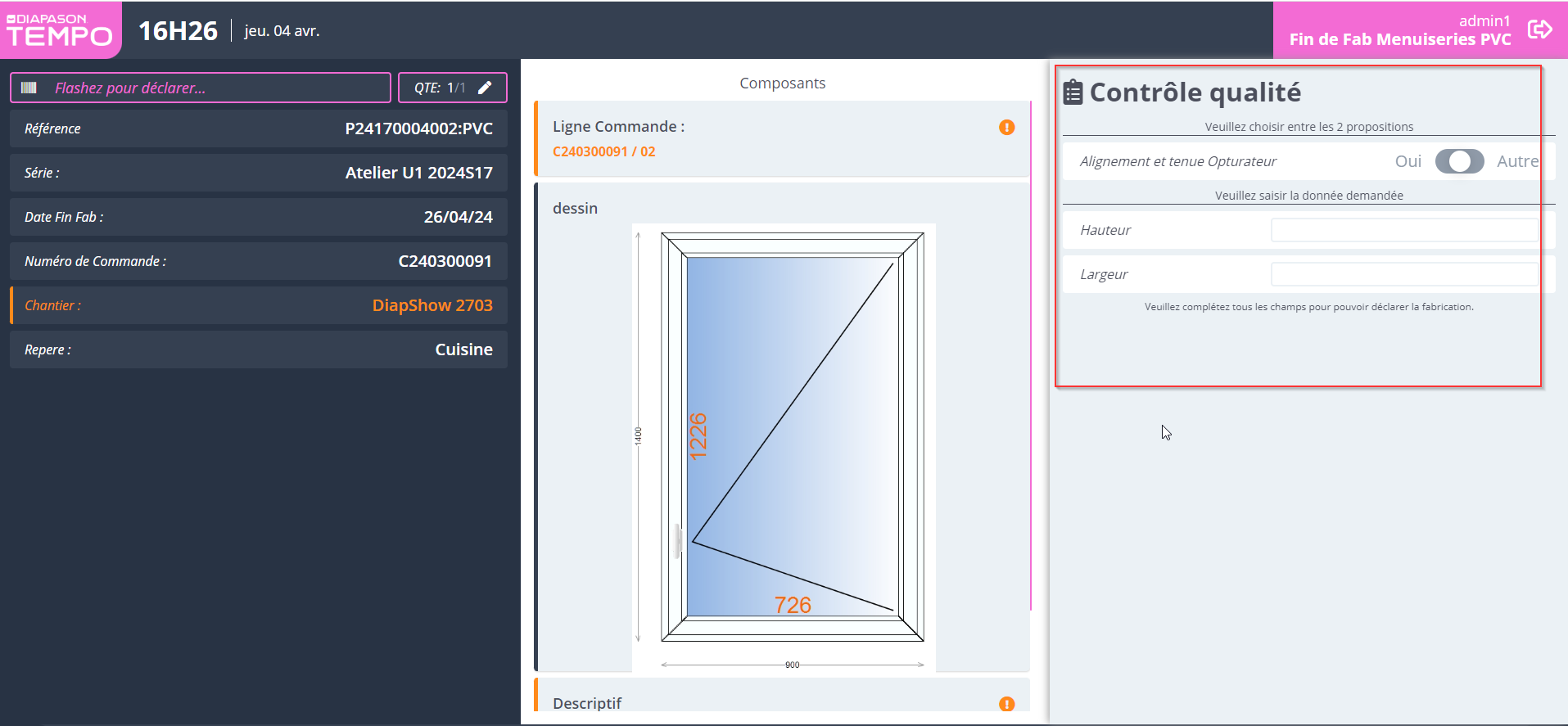Click the Diapason Tempo logo
Image resolution: width=1568 pixels, height=726 pixels.
[60, 30]
